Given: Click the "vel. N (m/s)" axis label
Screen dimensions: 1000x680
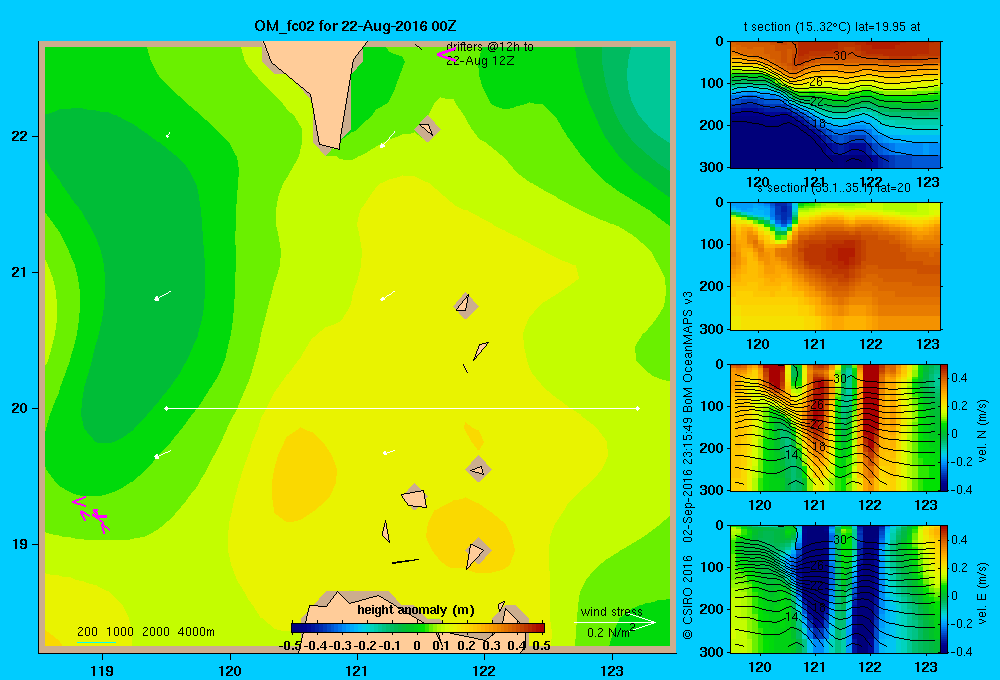Looking at the screenshot, I should [982, 431].
